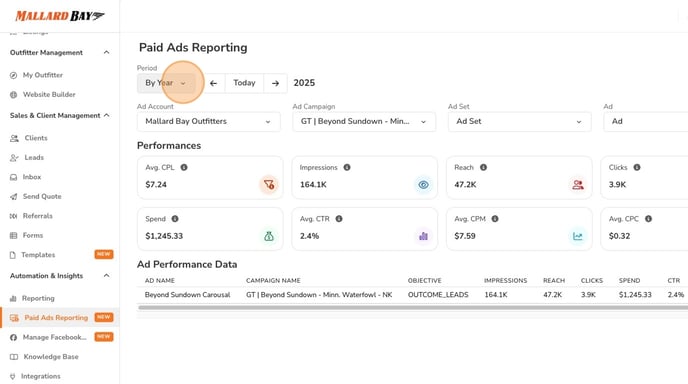Click the OUTCOME_LEADS objective cell
688x384 pixels.
coord(438,295)
